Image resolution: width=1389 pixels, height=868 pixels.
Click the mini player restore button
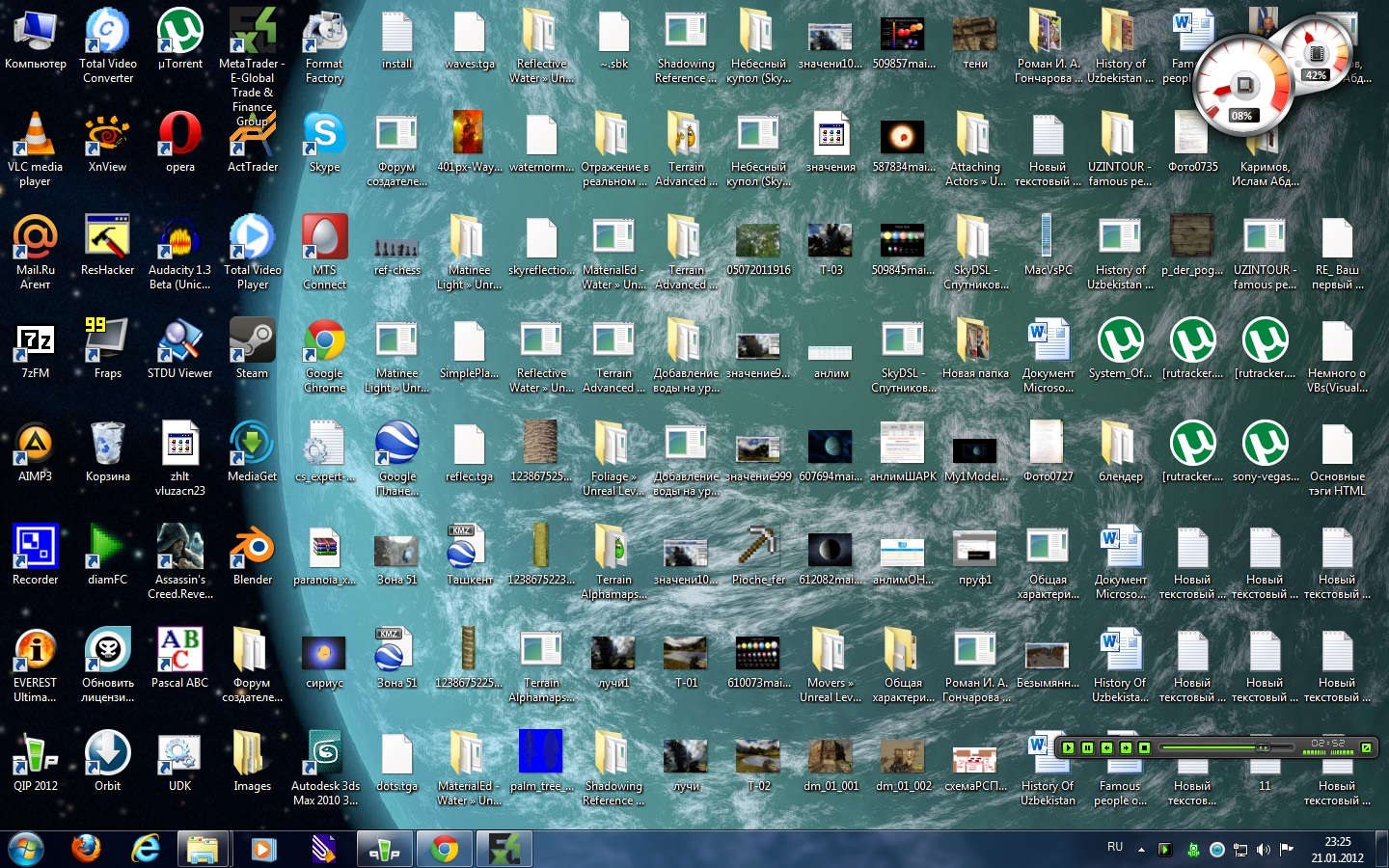click(1366, 747)
